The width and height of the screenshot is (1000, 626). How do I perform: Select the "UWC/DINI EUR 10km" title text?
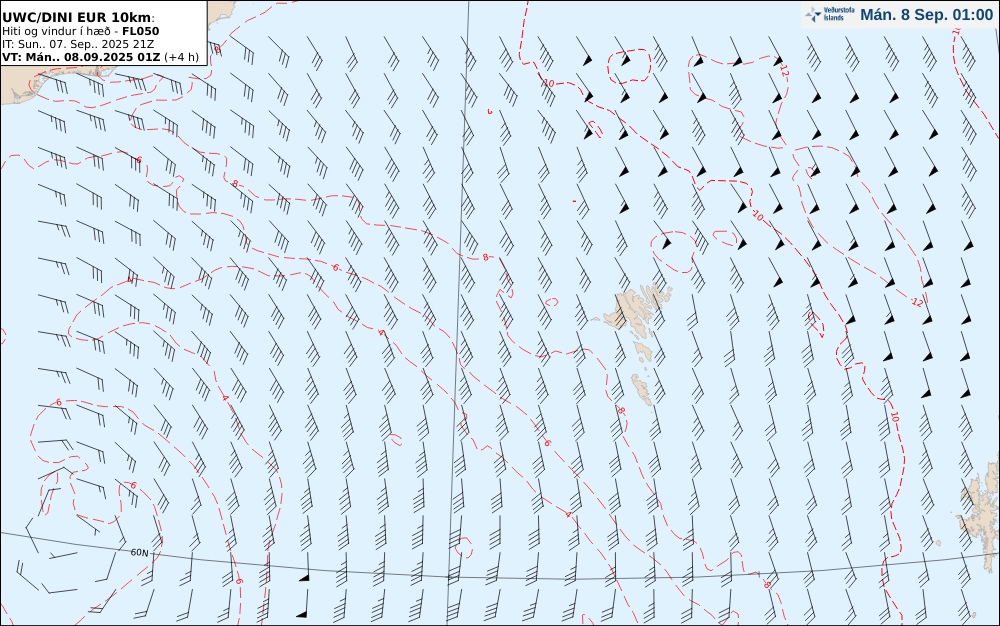click(x=77, y=17)
